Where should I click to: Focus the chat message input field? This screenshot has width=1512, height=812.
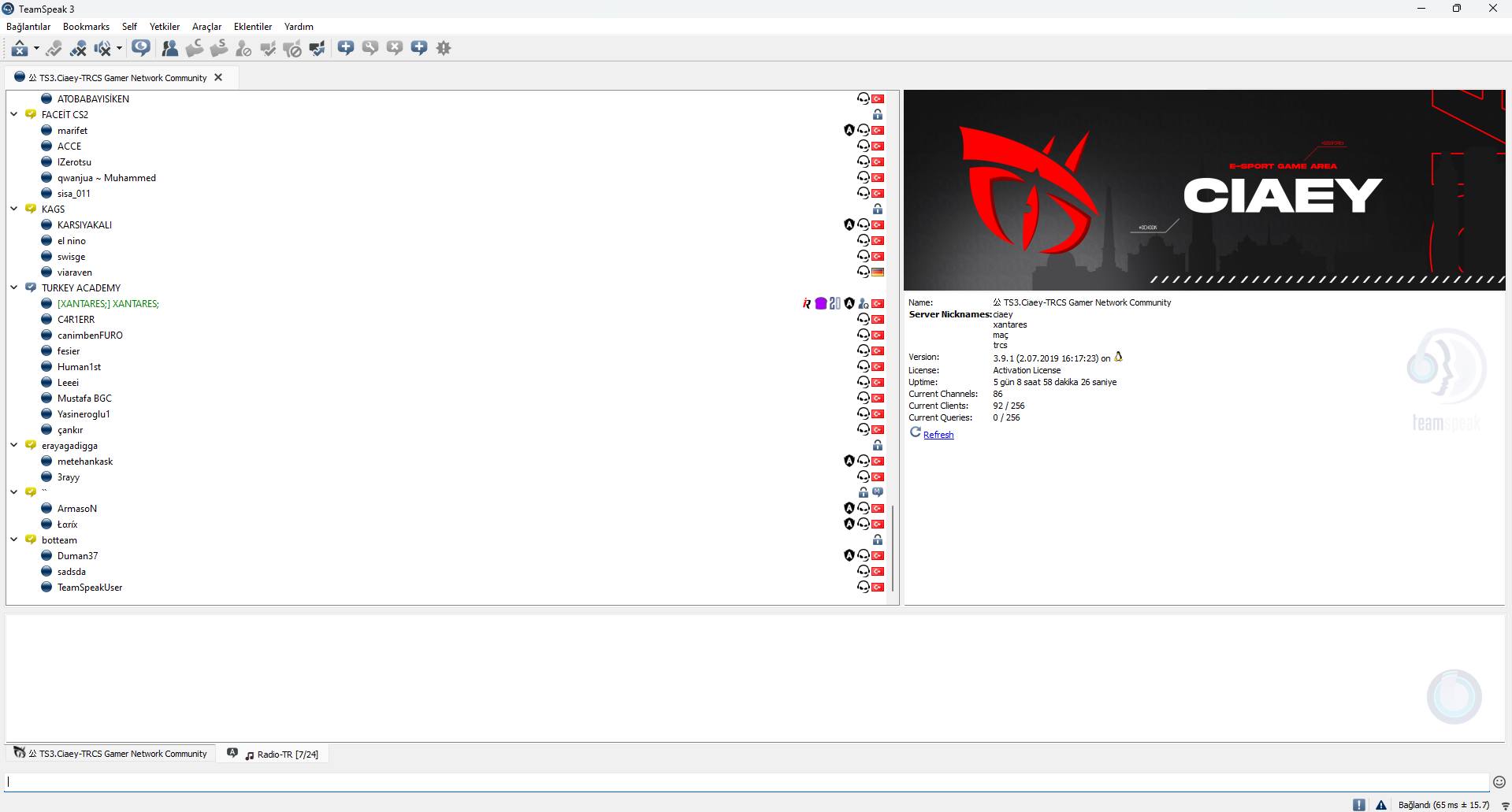point(747,782)
